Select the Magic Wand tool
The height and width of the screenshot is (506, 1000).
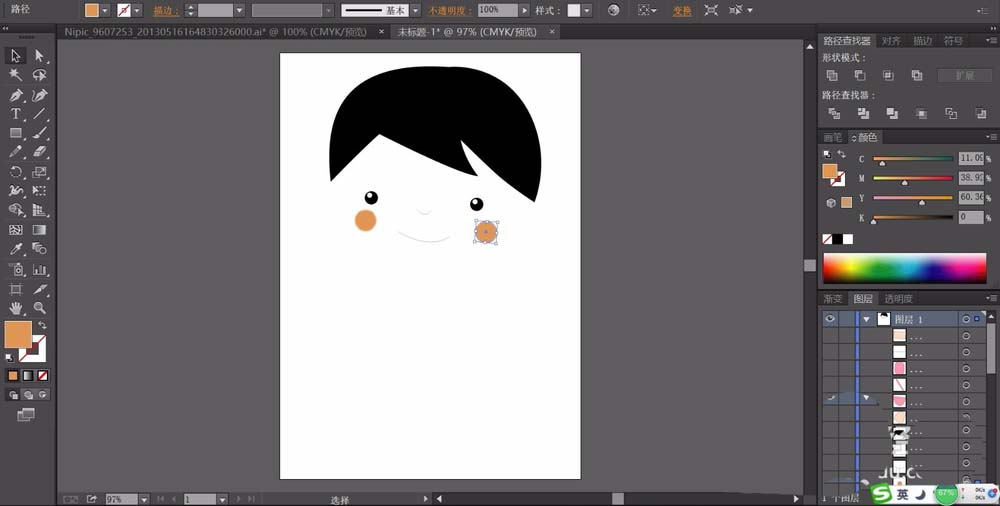tap(16, 75)
